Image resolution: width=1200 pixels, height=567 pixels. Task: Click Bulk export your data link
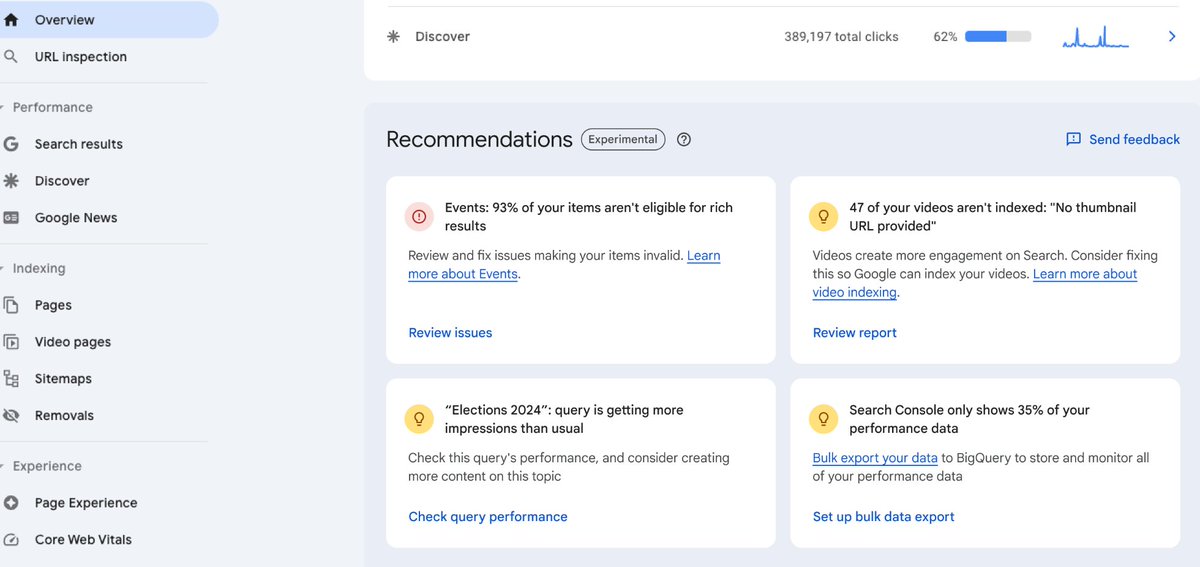(875, 458)
